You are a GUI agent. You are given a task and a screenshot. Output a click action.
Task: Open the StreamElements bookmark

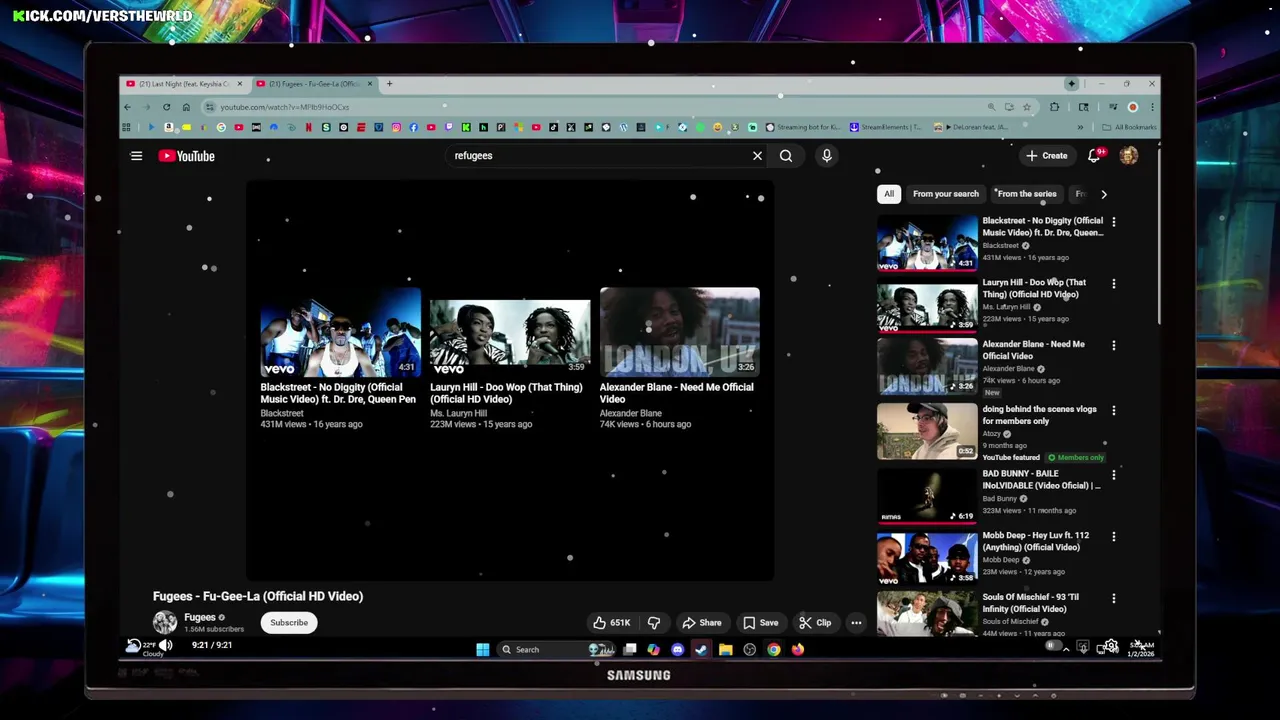pyautogui.click(x=885, y=127)
